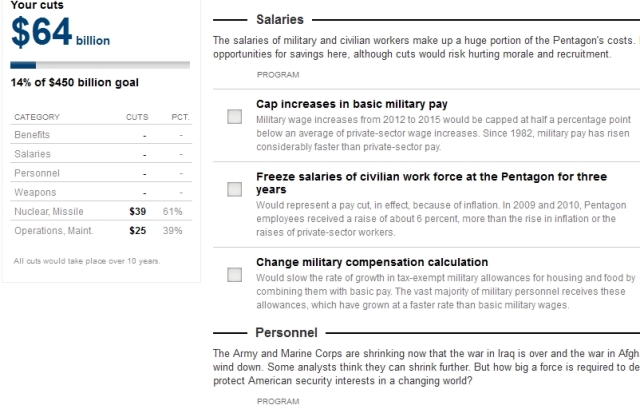Check the 'Cap increases in basic military pay' box
The image size is (640, 409).
click(234, 117)
